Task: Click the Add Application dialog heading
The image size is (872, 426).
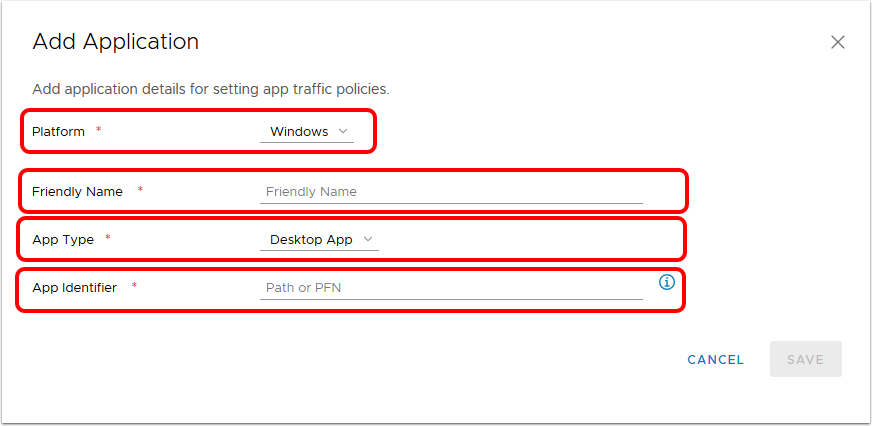Action: click(116, 42)
